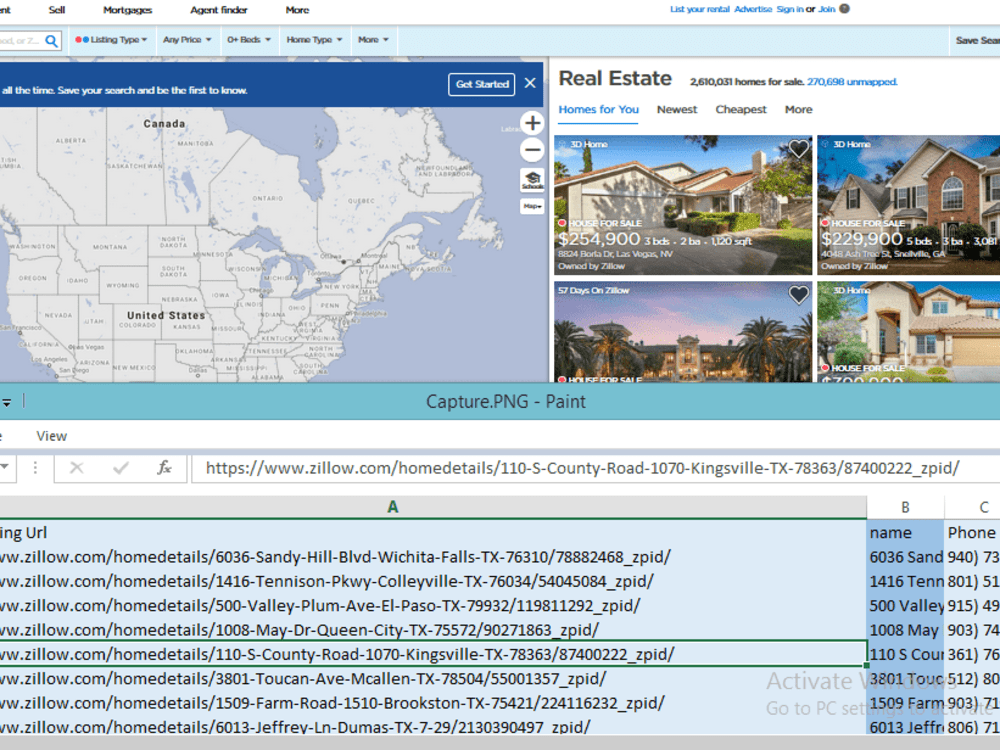Select the 110-S-County-Road-1070-Kingsville URL cell
1000x750 pixels.
(x=433, y=654)
